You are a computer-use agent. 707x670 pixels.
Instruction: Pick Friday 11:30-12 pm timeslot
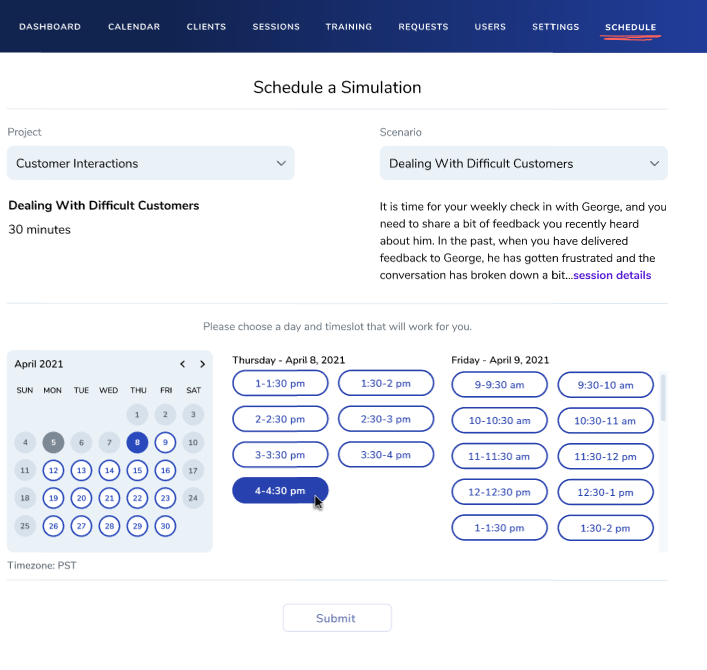pos(605,456)
